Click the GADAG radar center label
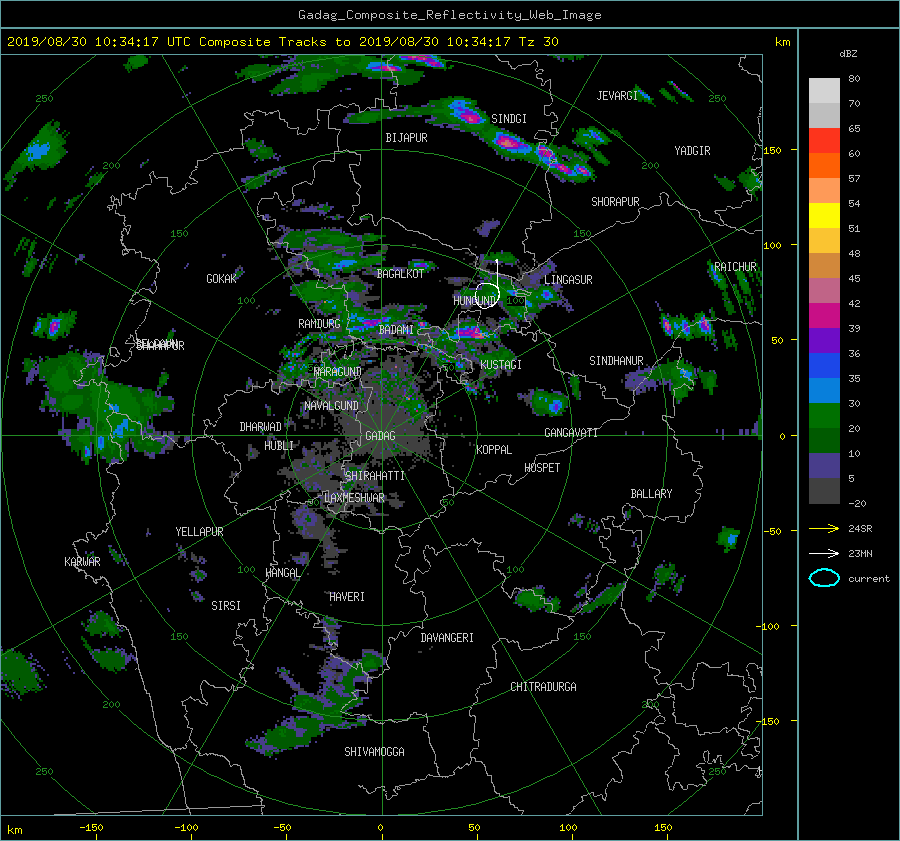 tap(380, 436)
